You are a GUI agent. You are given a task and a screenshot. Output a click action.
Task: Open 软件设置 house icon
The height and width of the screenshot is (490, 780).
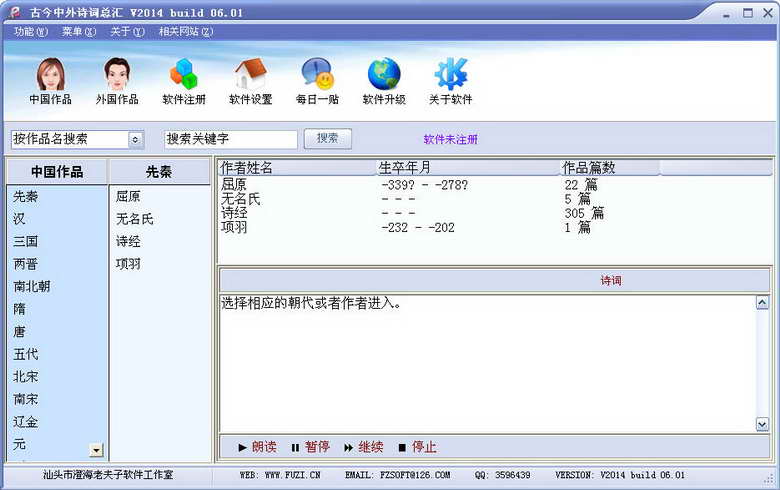click(250, 81)
